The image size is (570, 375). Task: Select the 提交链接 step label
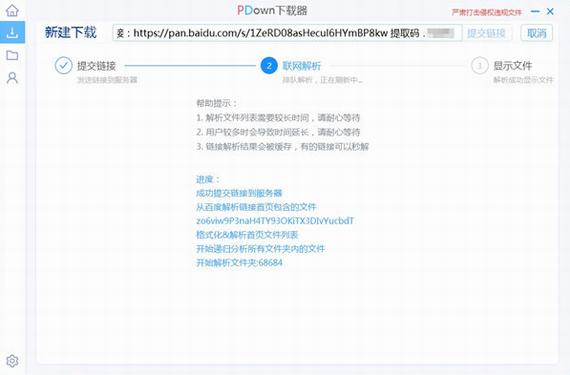click(96, 66)
